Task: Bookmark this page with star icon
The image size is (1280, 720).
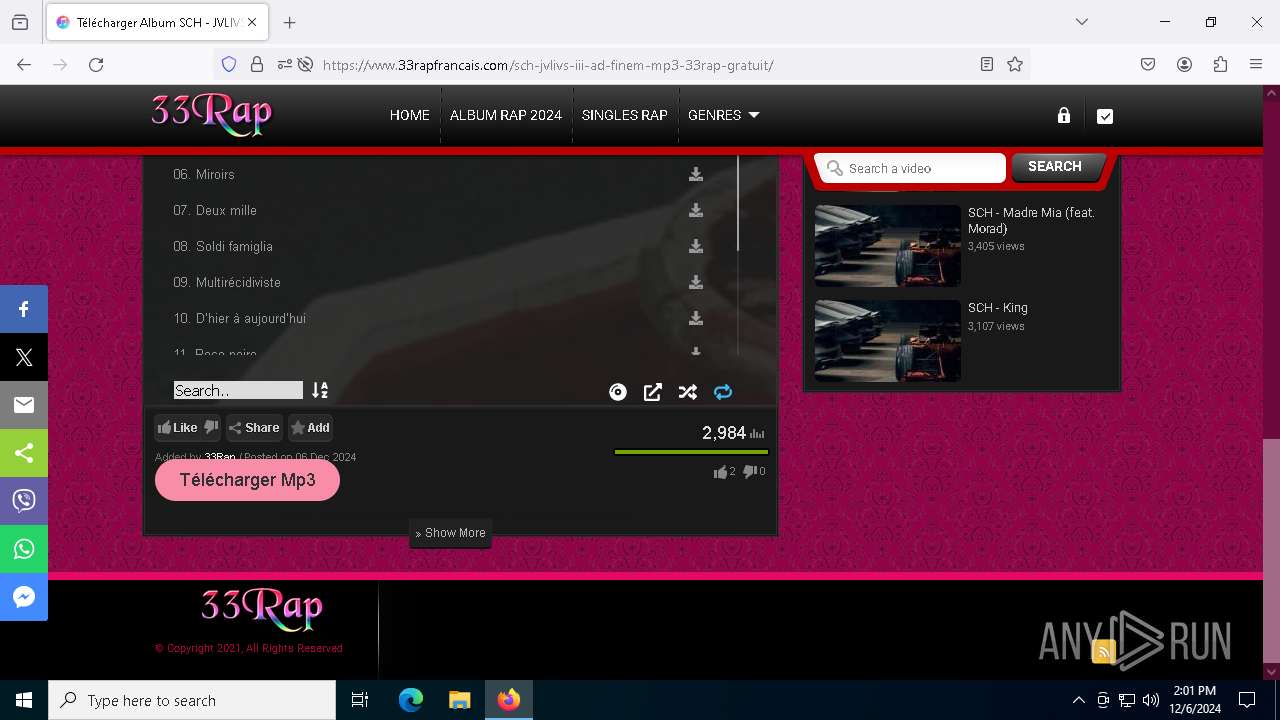Action: [1015, 64]
